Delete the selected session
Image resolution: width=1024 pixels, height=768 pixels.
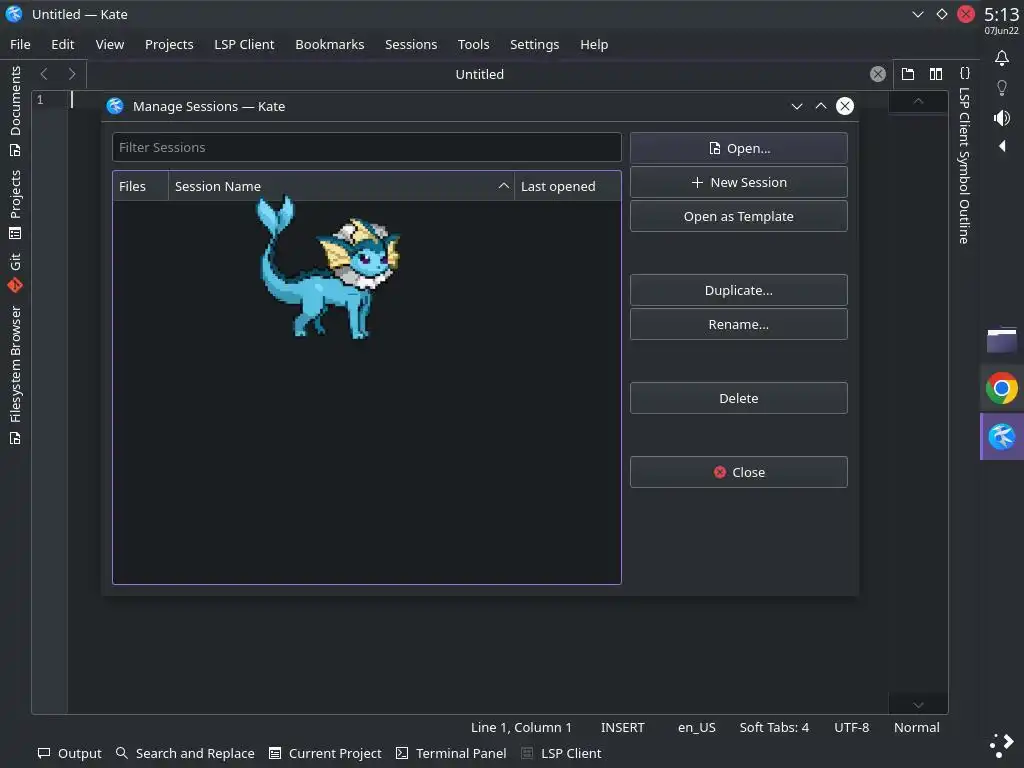(739, 398)
